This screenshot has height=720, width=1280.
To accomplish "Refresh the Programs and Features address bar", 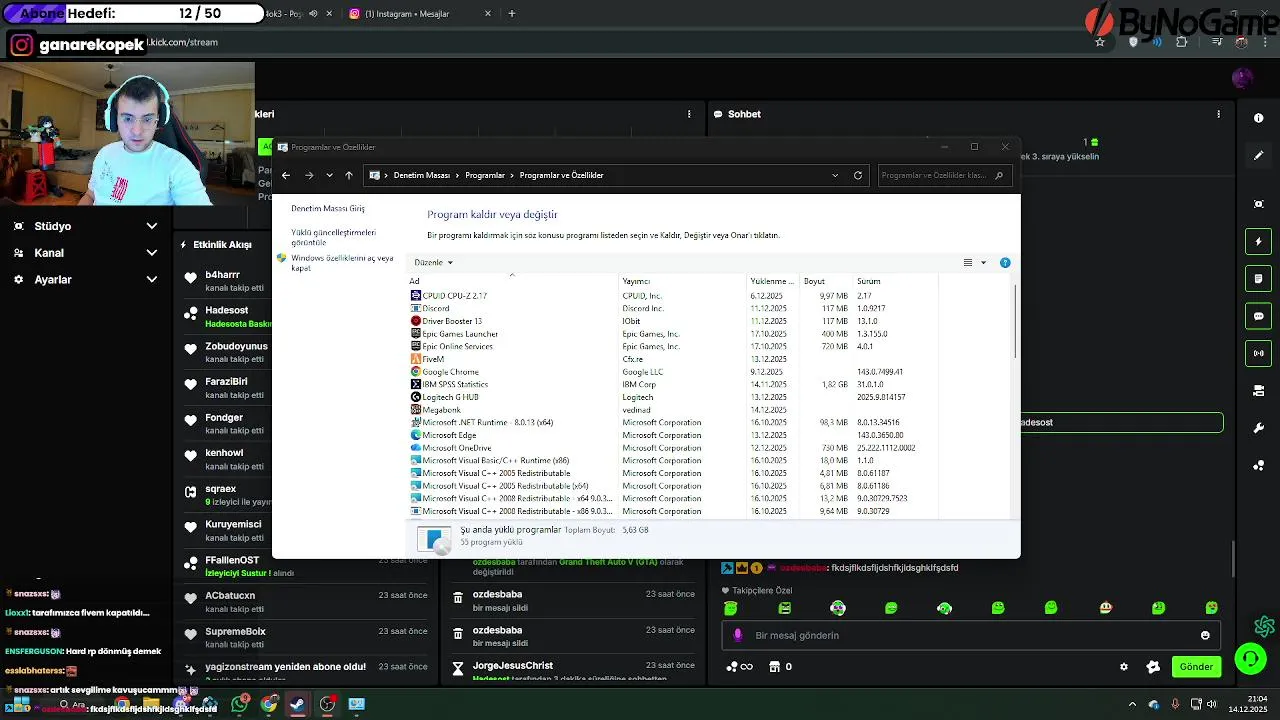I will [858, 175].
